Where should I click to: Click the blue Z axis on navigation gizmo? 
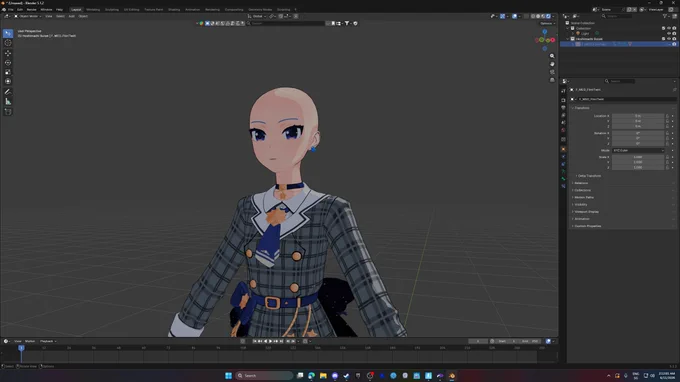545,32
